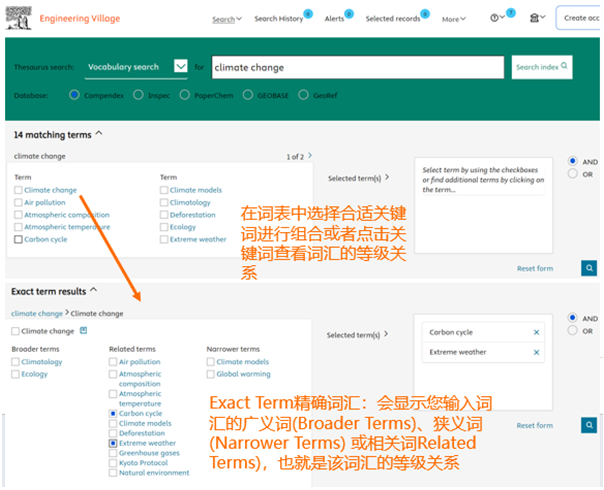The image size is (604, 490).
Task: Tick the Global warming narrower term
Action: tap(211, 374)
